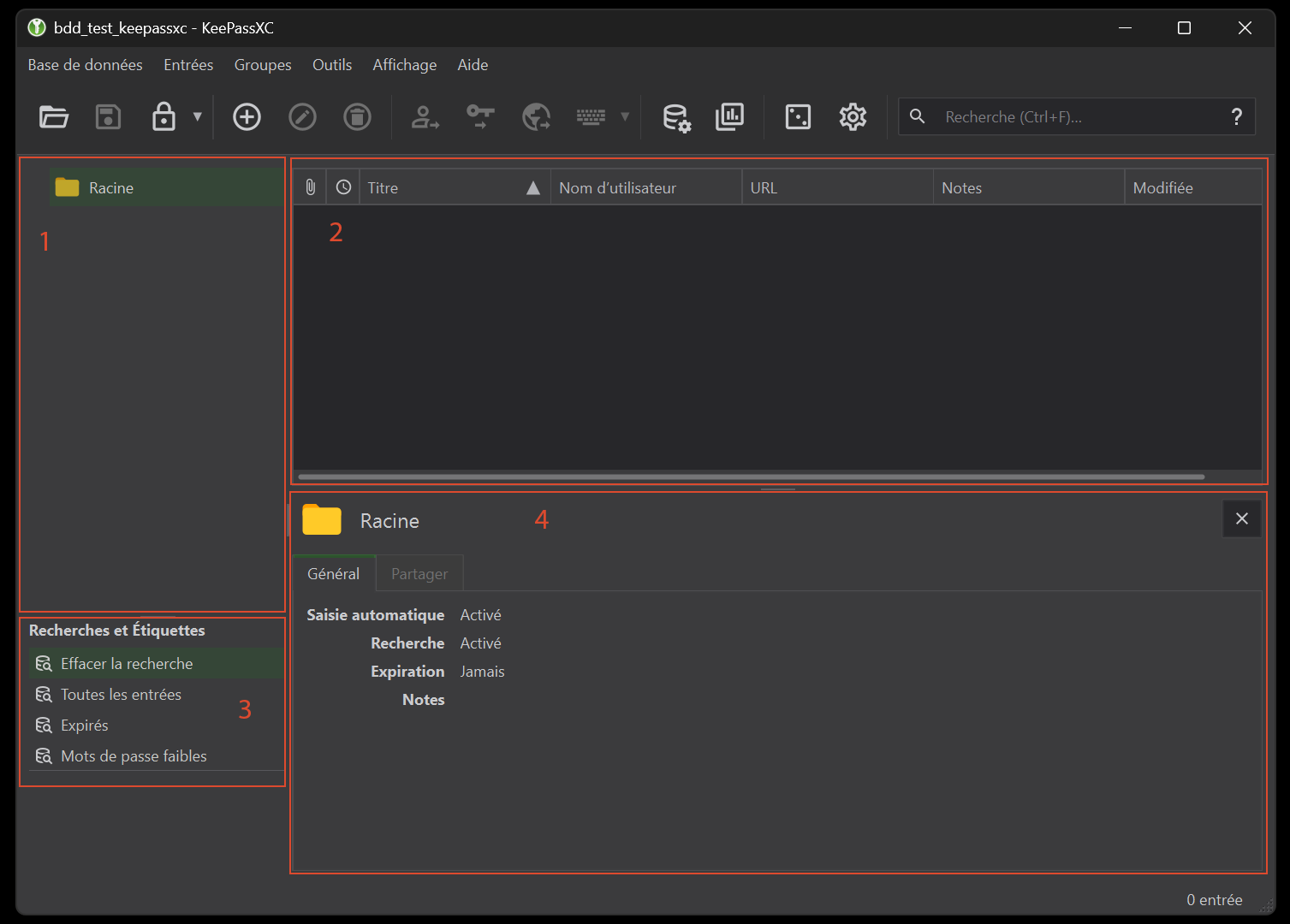This screenshot has height=924, width=1290.
Task: Open the Base de données menu
Action: coord(86,65)
